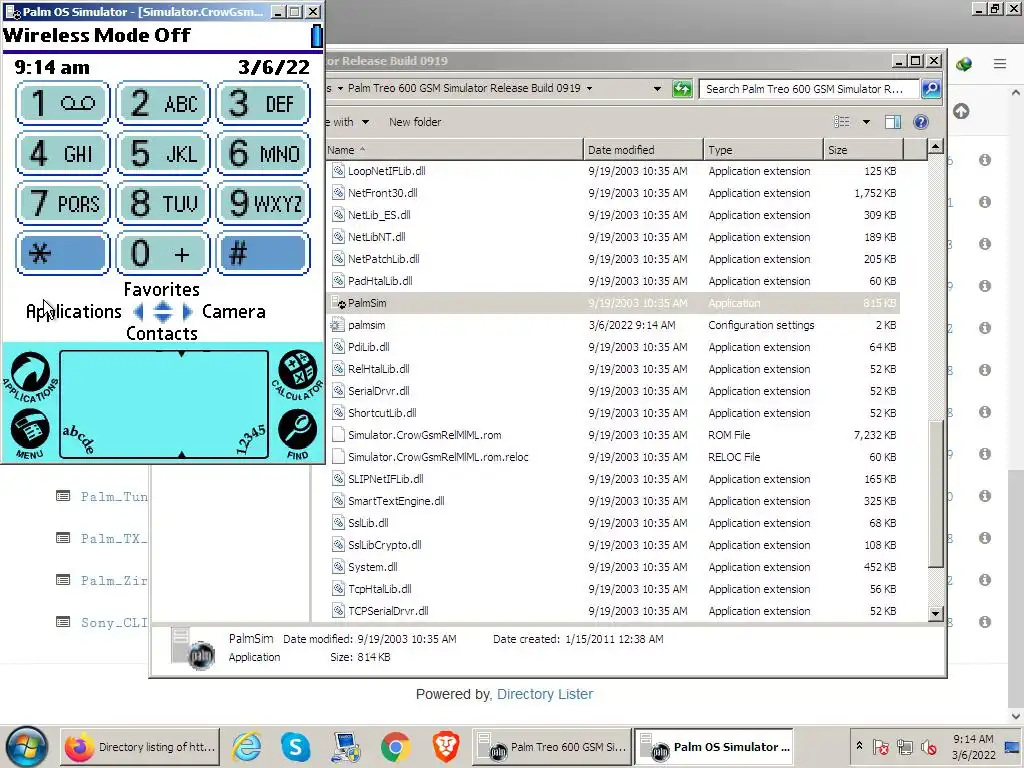Select SmartTextEngine.dll in the file list
The image size is (1024, 768).
(613, 501)
